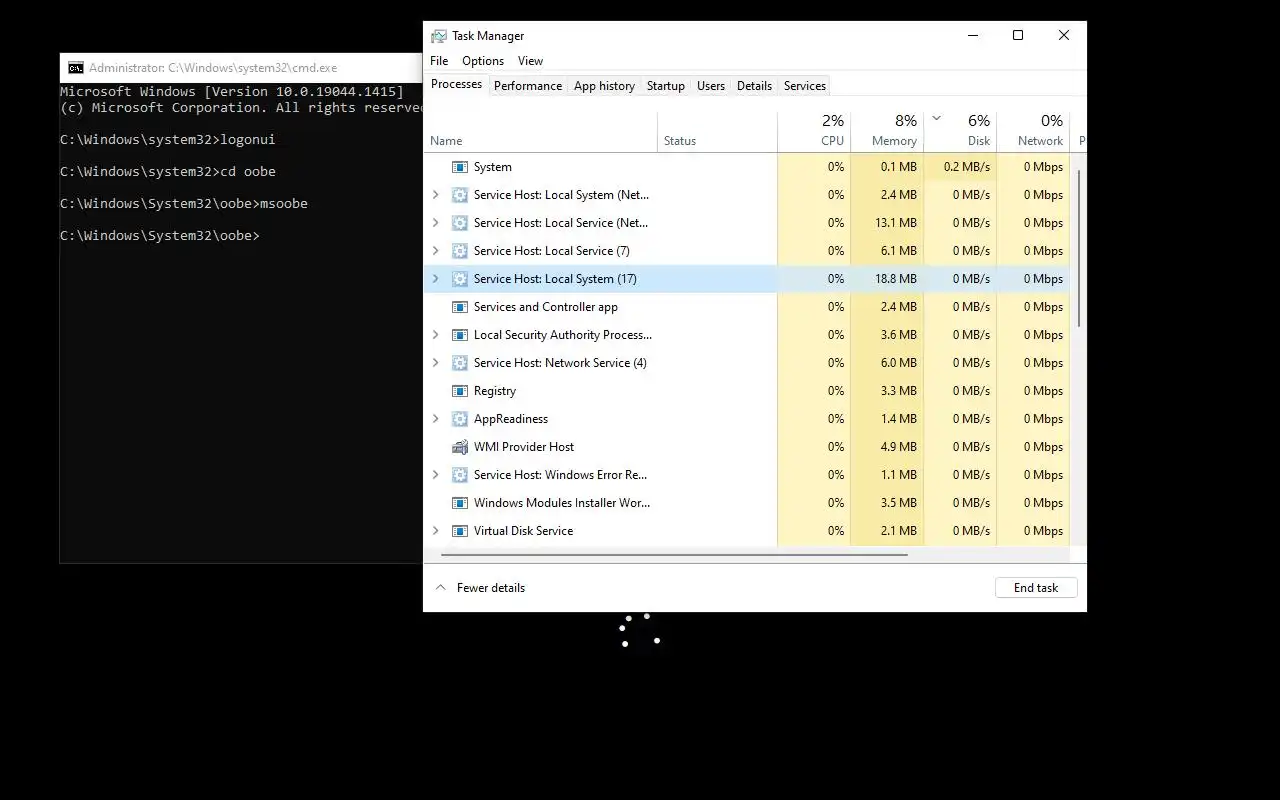Click the Windows Modules Installer Worker icon

pos(460,503)
